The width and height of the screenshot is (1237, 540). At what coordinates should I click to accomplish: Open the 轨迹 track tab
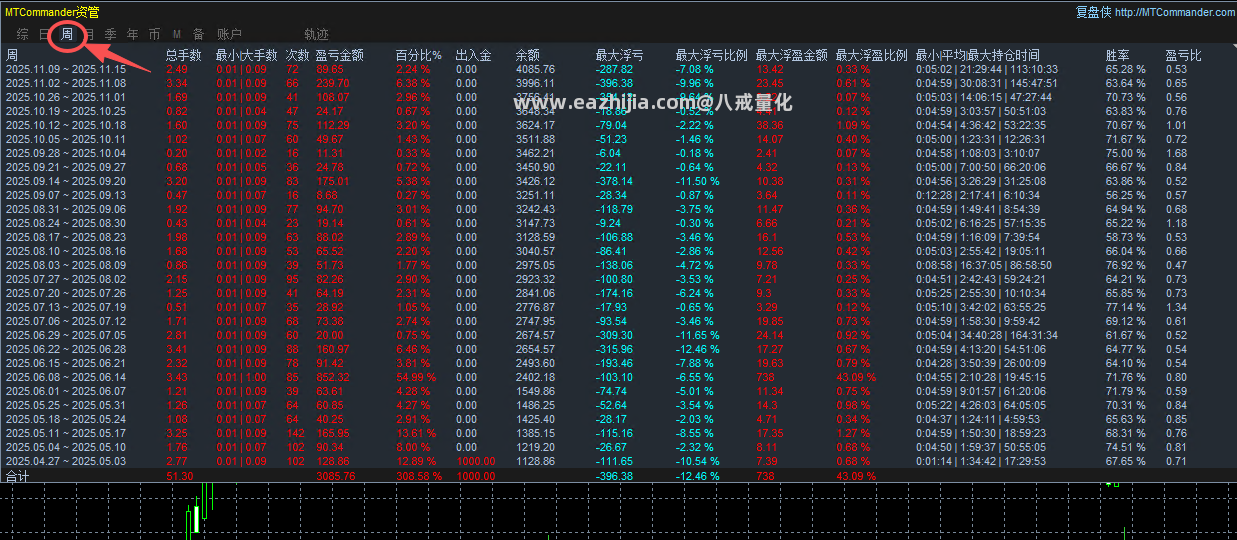pyautogui.click(x=316, y=35)
